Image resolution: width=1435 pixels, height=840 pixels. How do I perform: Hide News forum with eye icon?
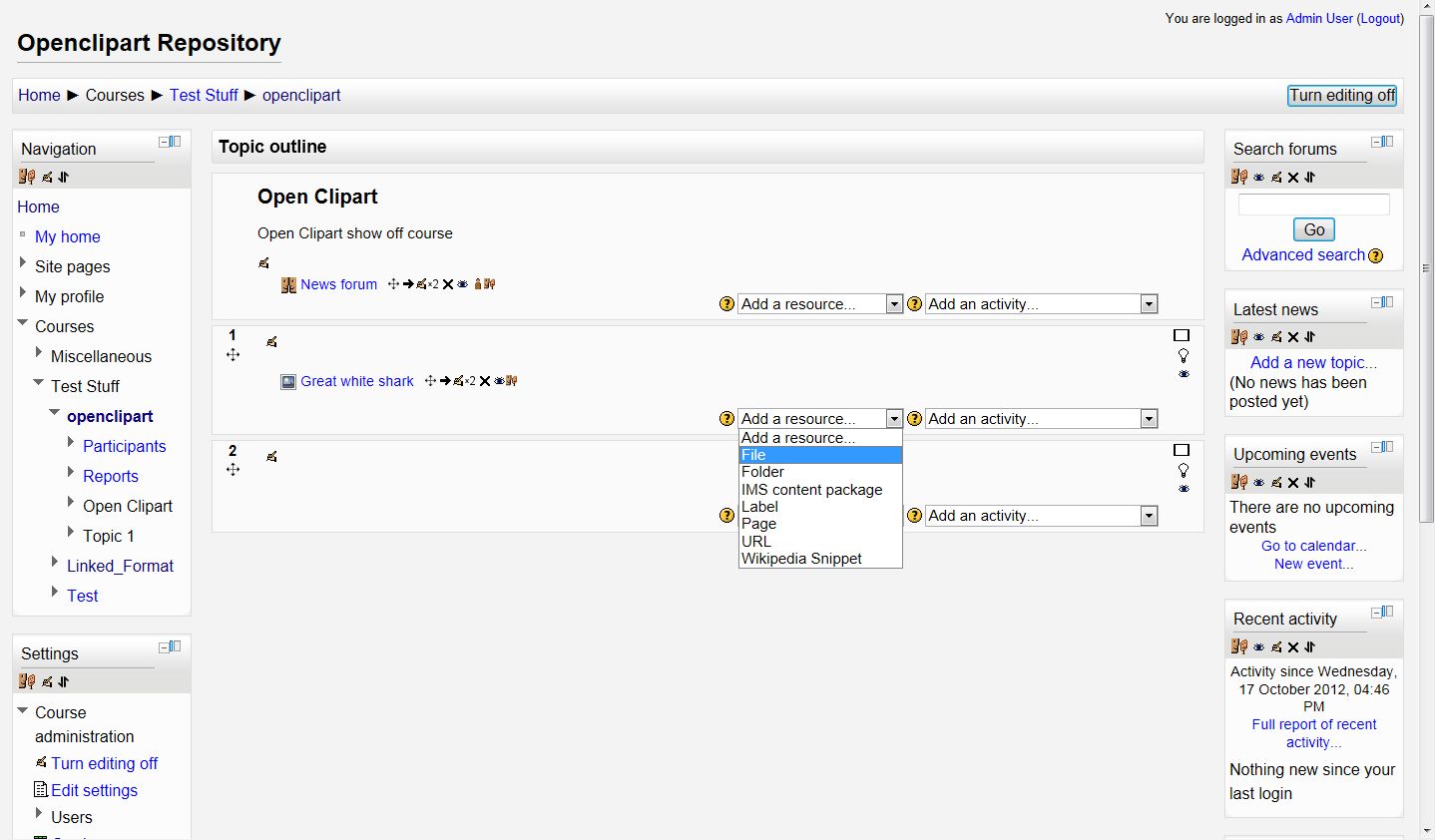click(x=463, y=284)
